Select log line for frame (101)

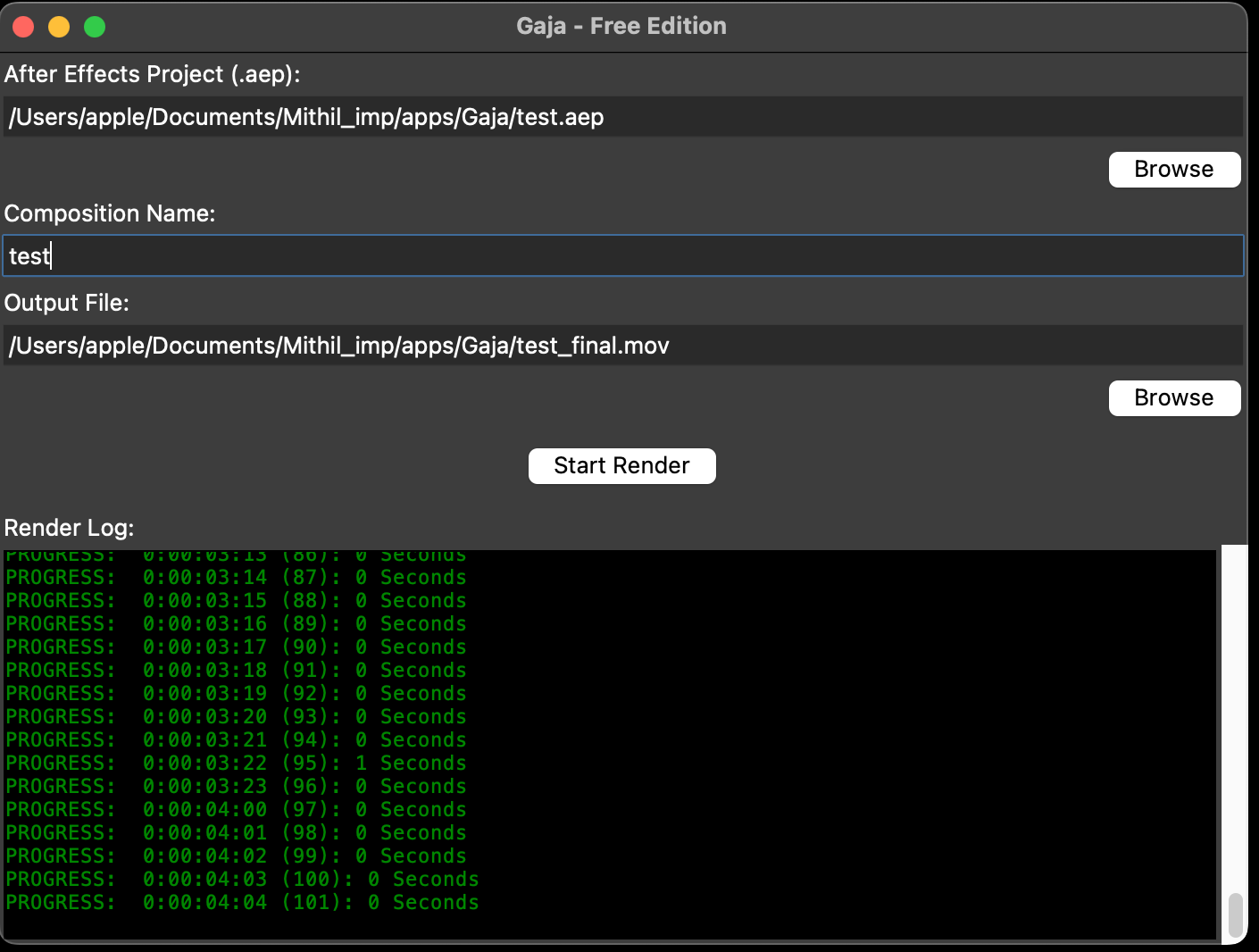coord(242,903)
